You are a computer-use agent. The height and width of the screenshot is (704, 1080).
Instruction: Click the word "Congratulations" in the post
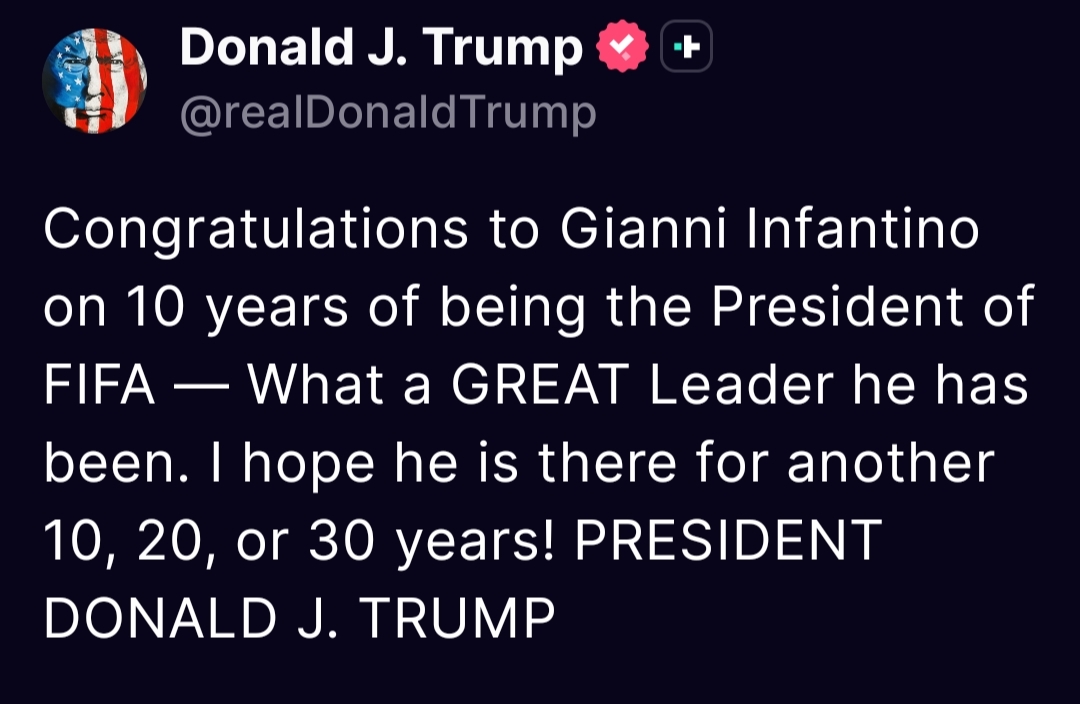[x=256, y=231]
